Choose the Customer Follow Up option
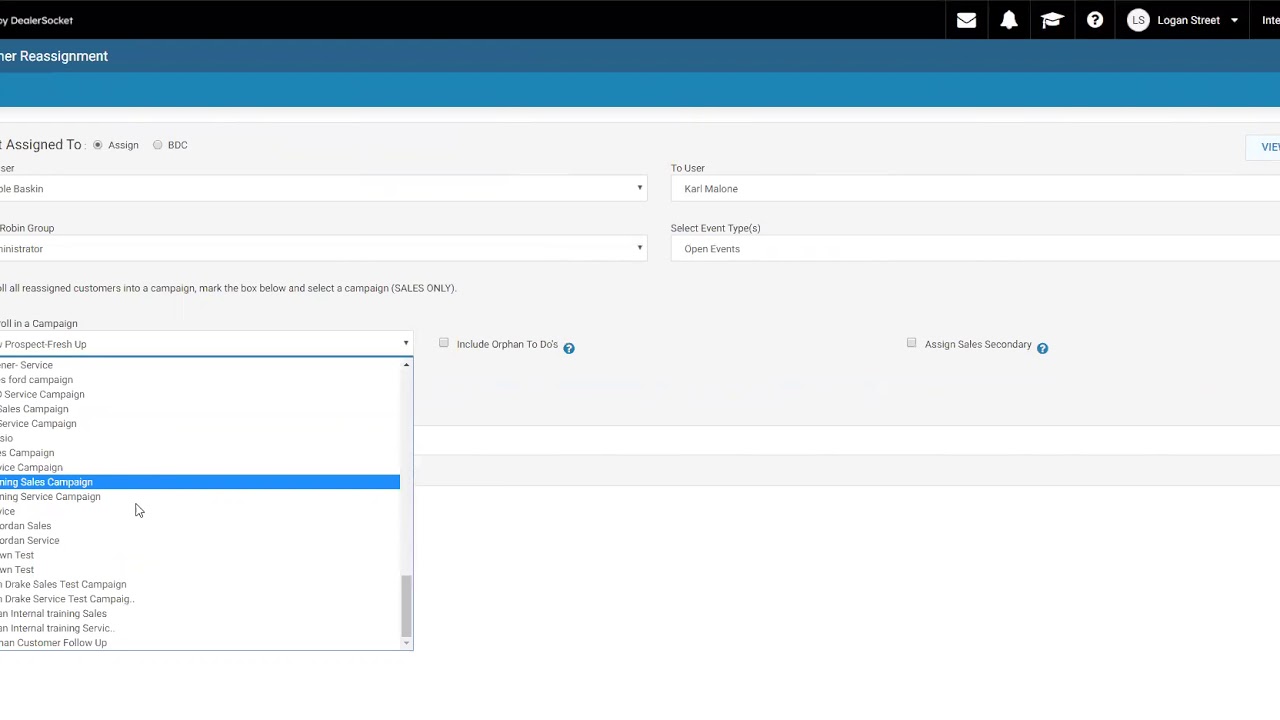Viewport: 1280px width, 720px height. coord(200,643)
